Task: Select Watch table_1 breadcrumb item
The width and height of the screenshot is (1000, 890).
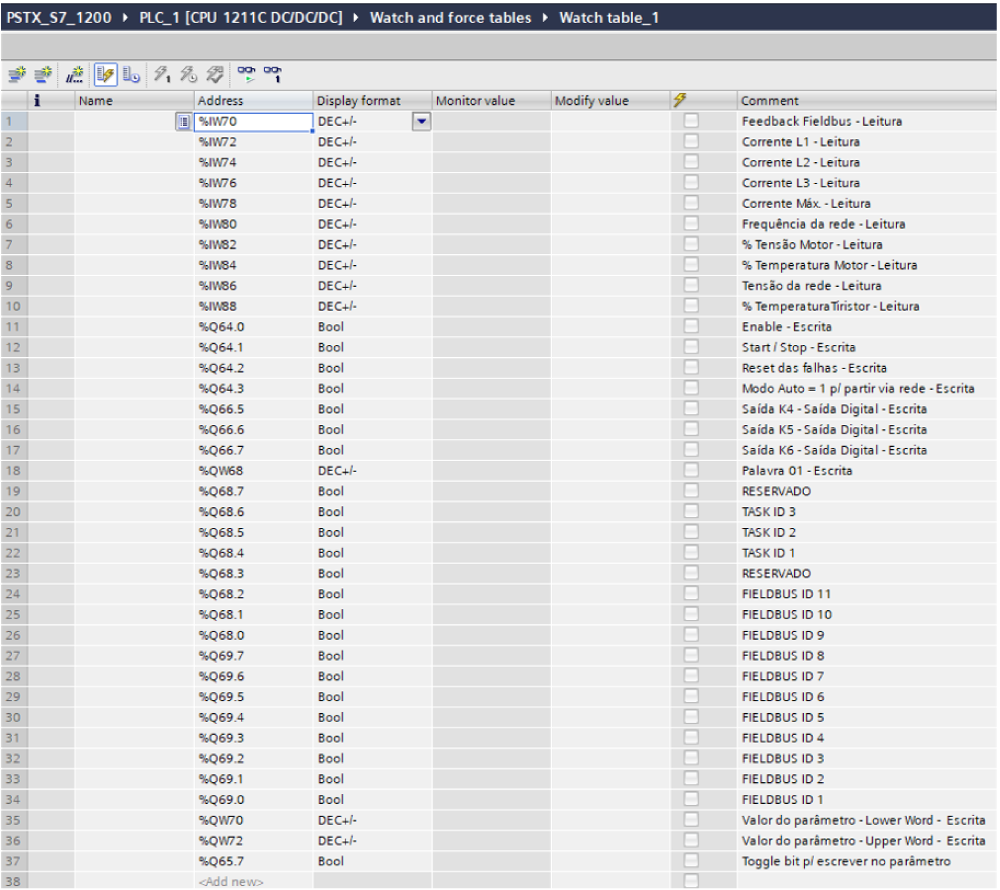Action: point(609,17)
